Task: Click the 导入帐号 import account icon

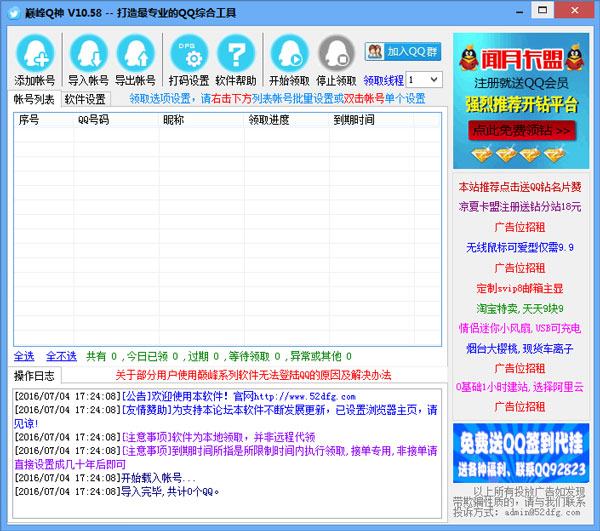Action: tap(85, 52)
